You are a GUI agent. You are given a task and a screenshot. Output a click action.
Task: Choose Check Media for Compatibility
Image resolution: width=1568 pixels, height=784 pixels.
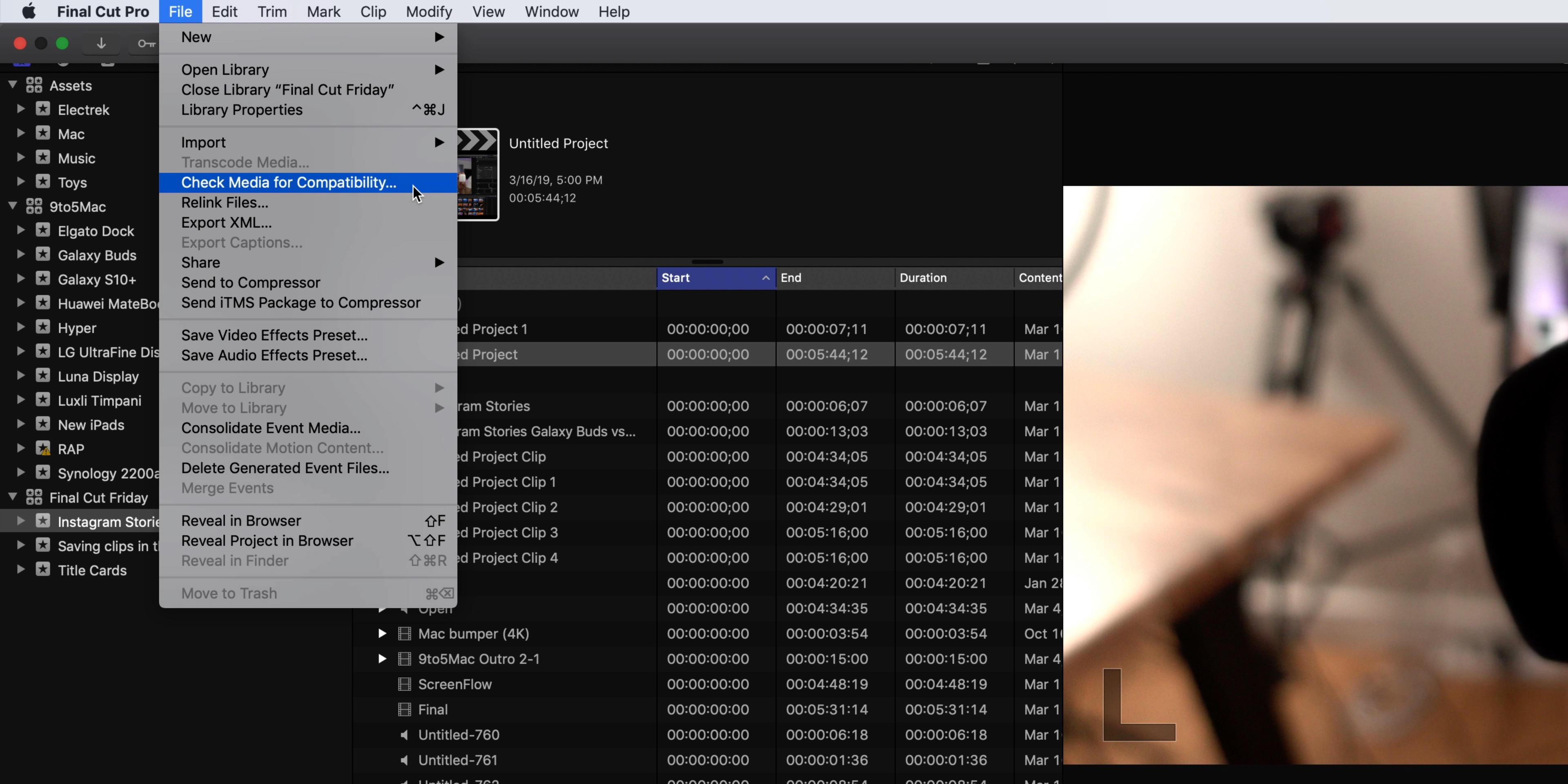289,183
